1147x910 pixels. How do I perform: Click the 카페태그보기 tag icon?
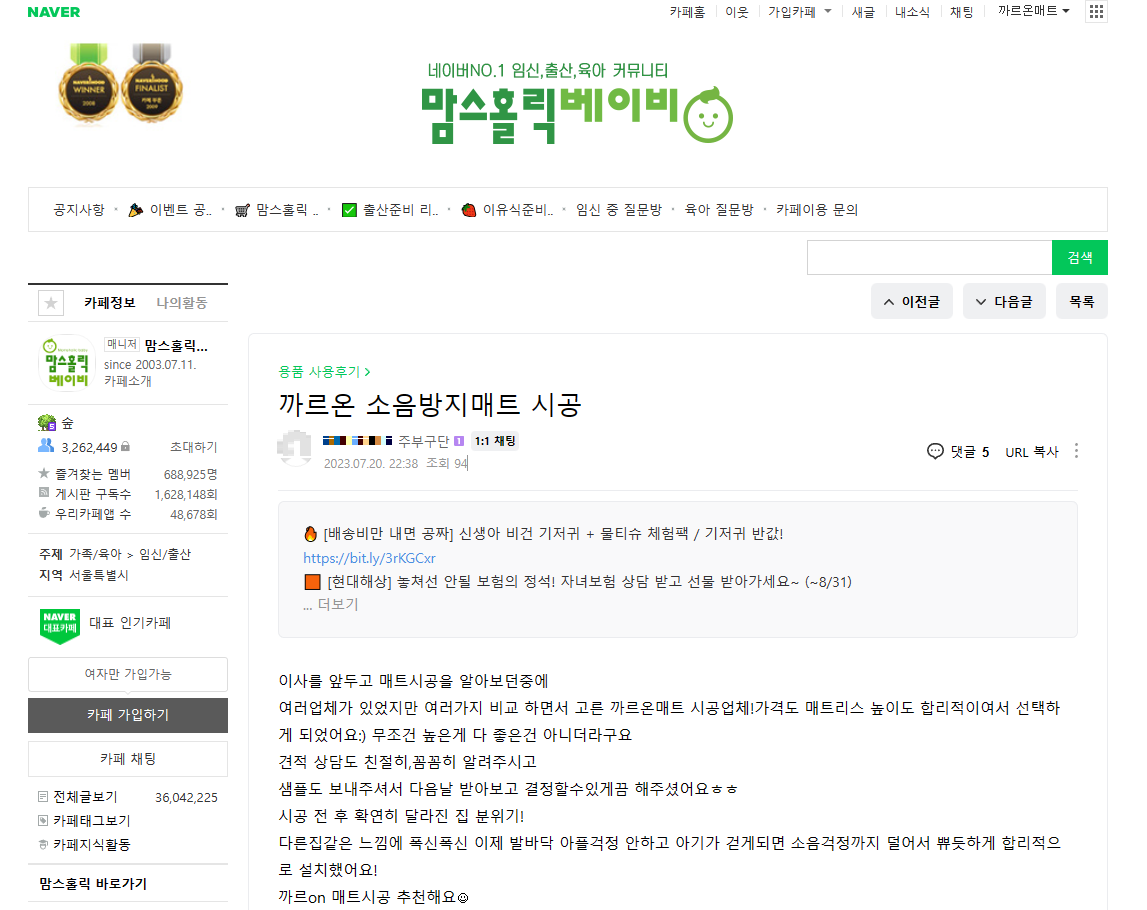point(43,821)
